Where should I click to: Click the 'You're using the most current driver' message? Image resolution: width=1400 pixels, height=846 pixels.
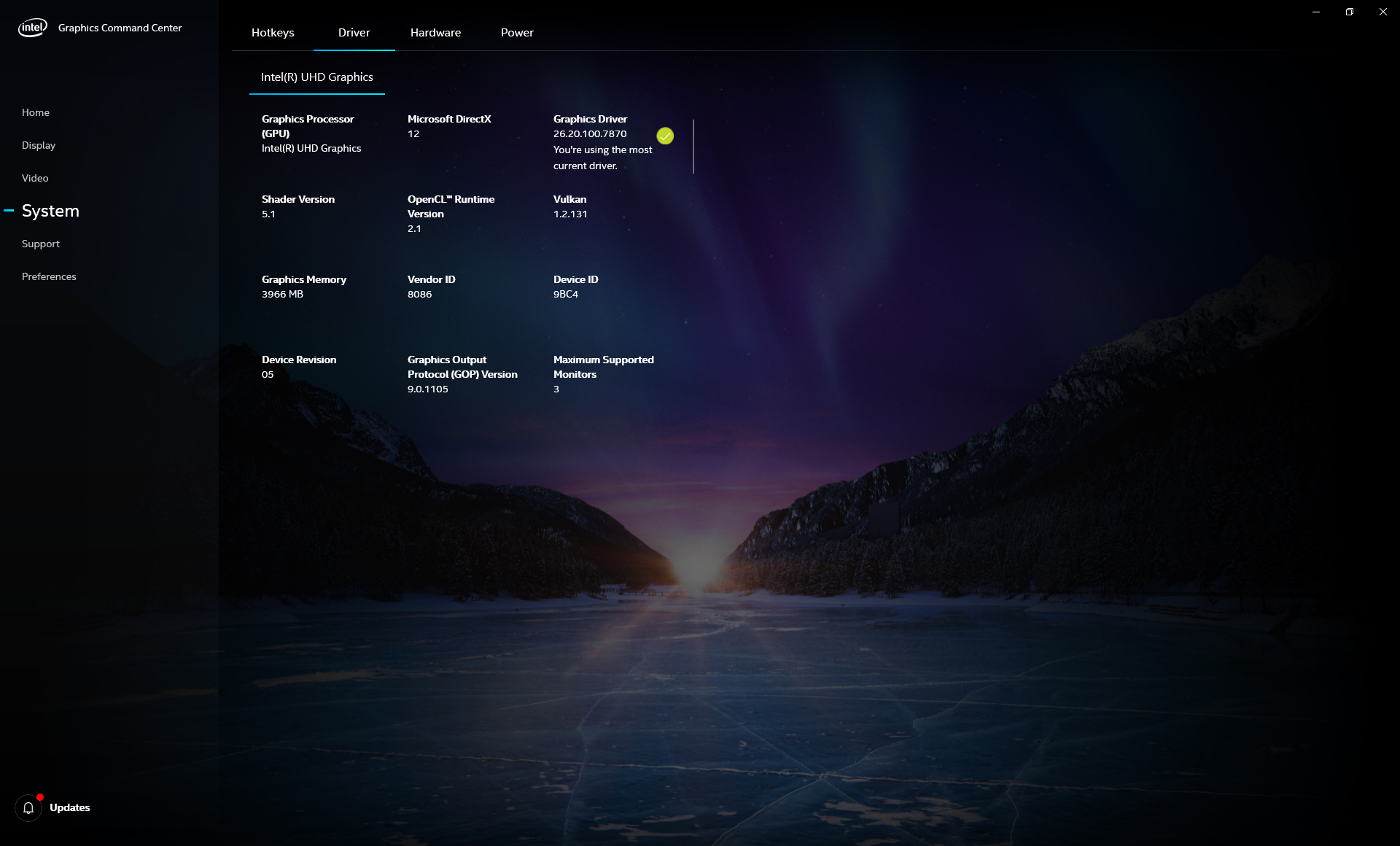(603, 158)
